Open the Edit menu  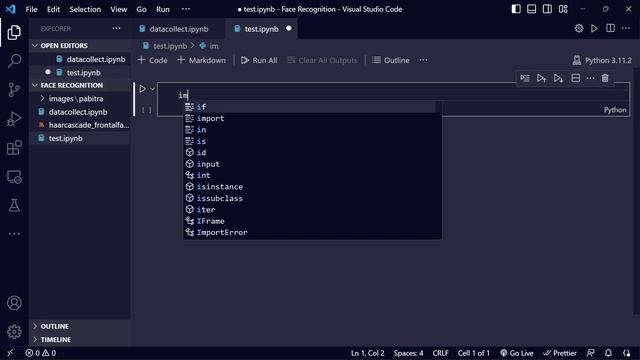[53, 9]
